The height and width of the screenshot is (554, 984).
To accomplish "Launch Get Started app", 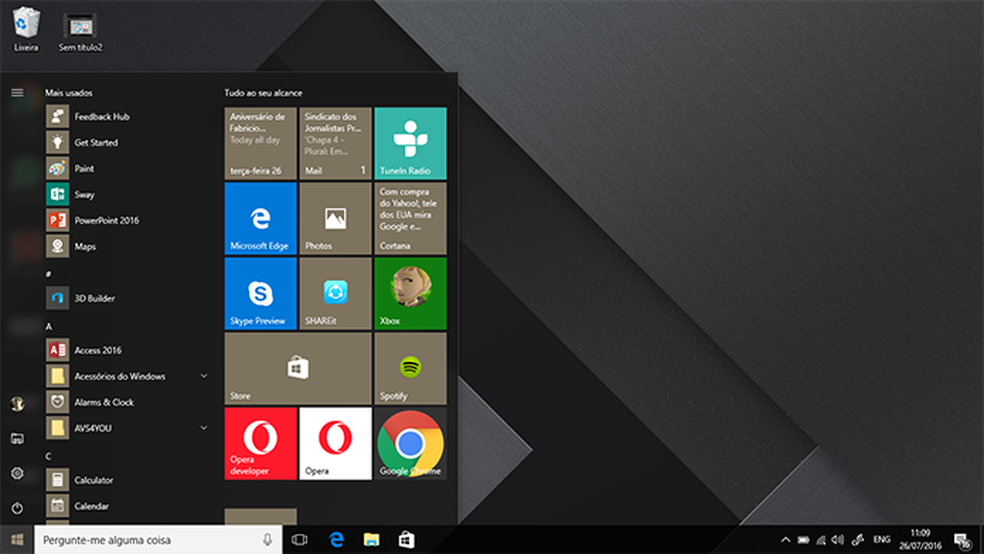I will [126, 142].
